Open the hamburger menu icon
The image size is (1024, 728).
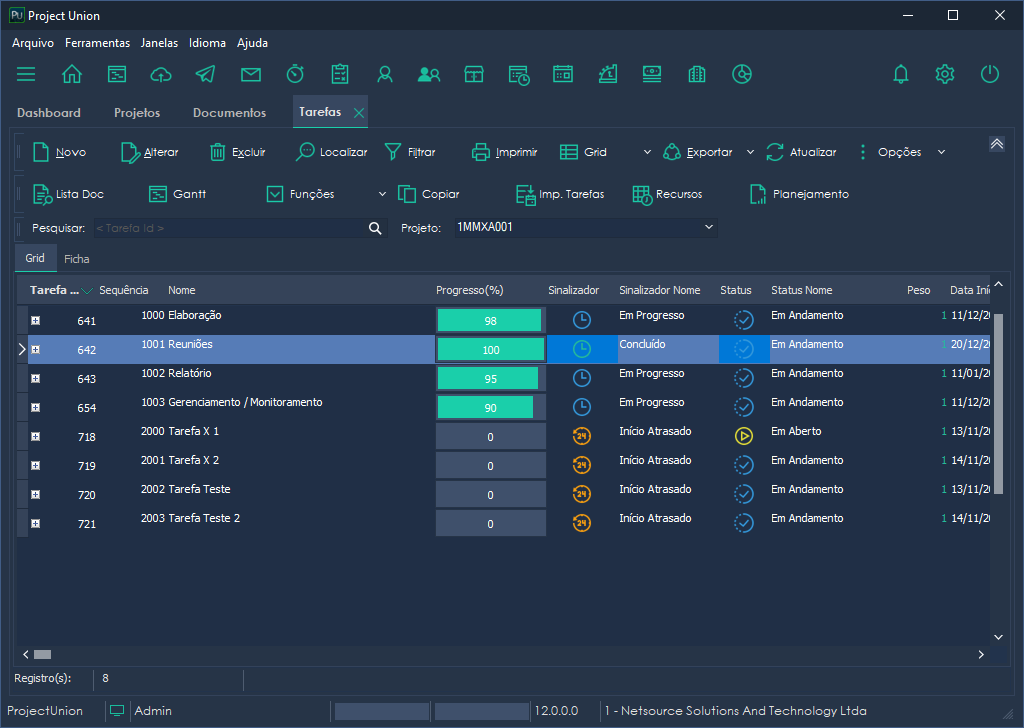click(26, 74)
